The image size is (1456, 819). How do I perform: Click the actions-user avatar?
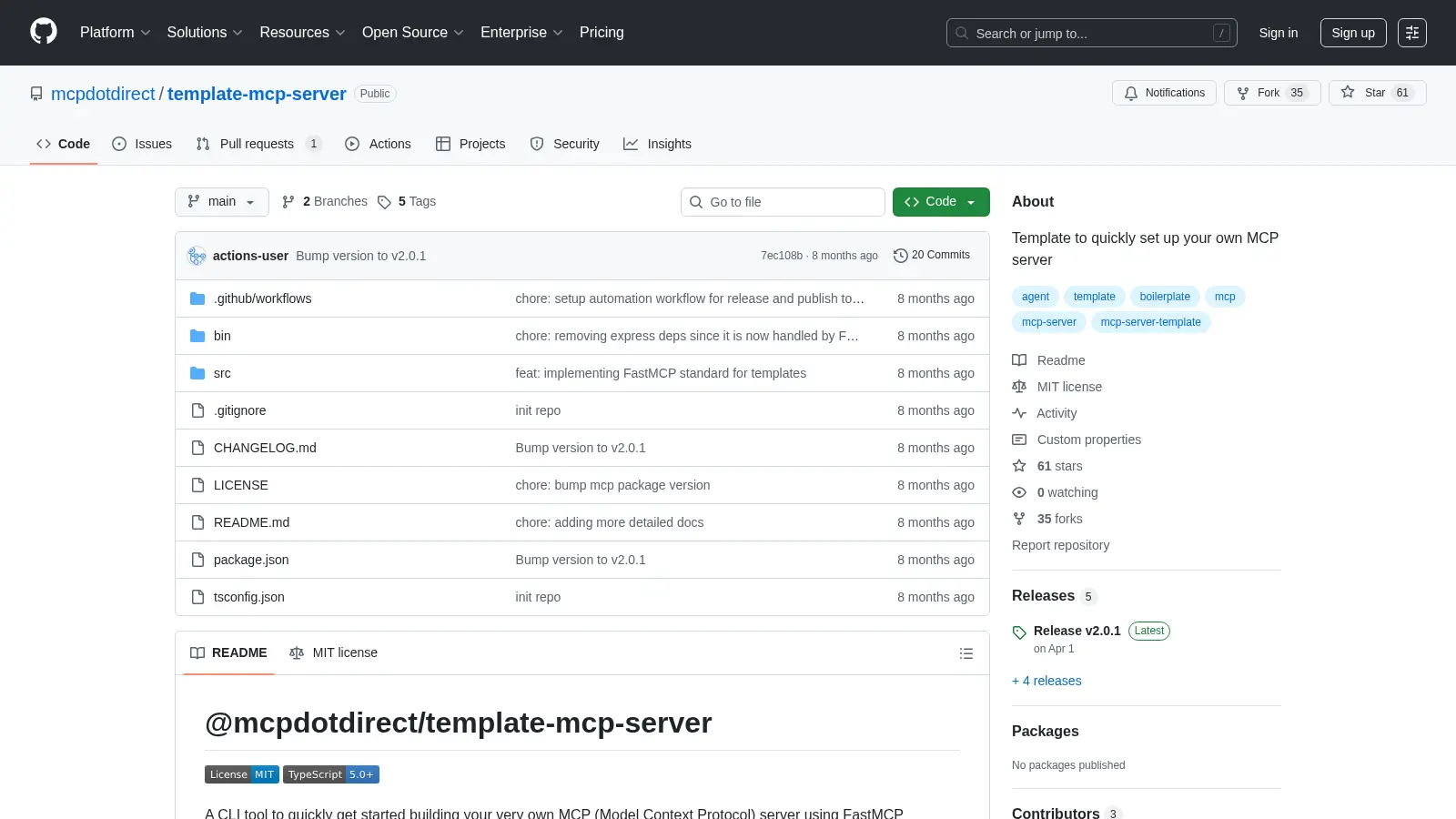197,256
